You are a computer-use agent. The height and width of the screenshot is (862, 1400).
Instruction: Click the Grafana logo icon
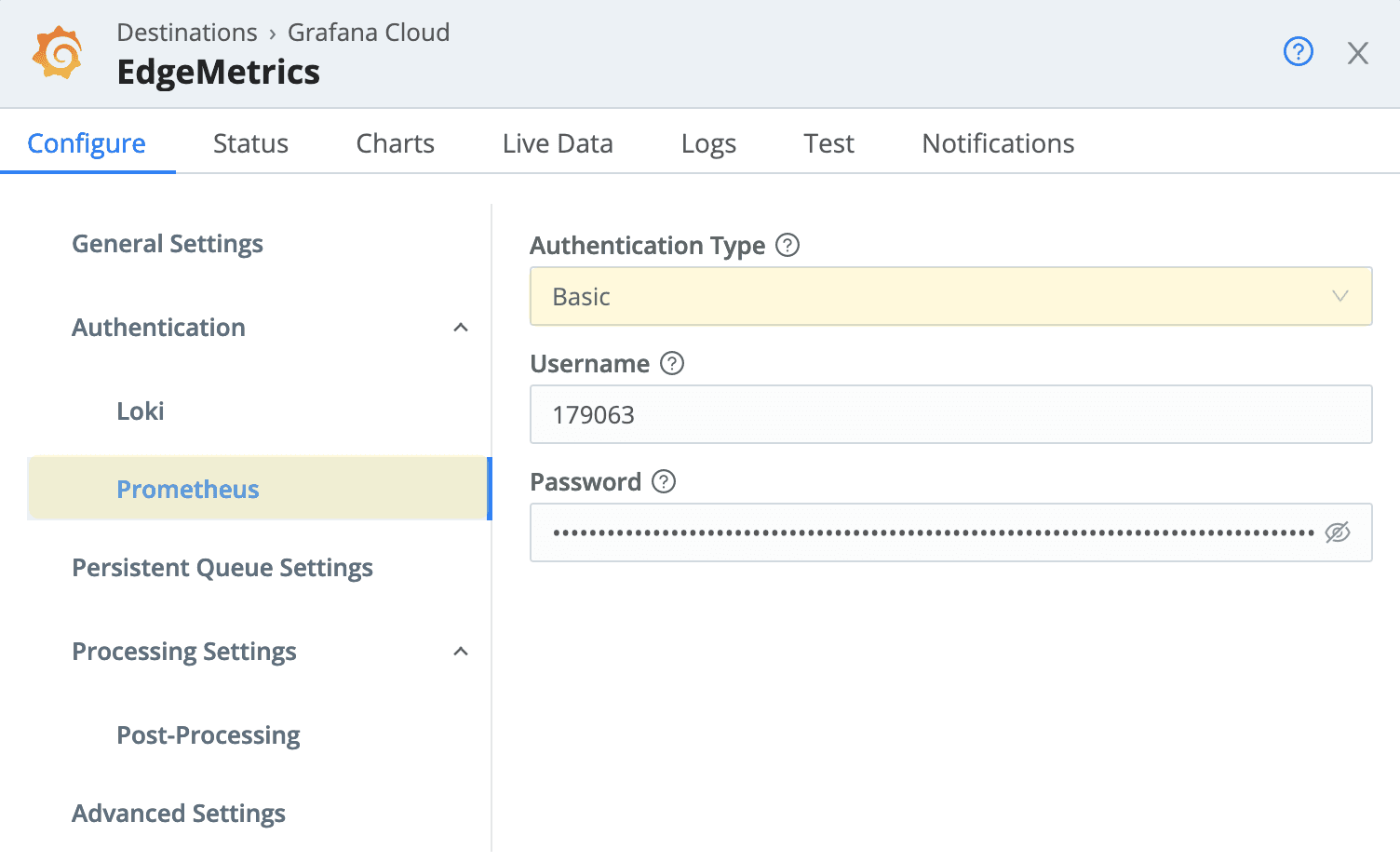coord(58,53)
